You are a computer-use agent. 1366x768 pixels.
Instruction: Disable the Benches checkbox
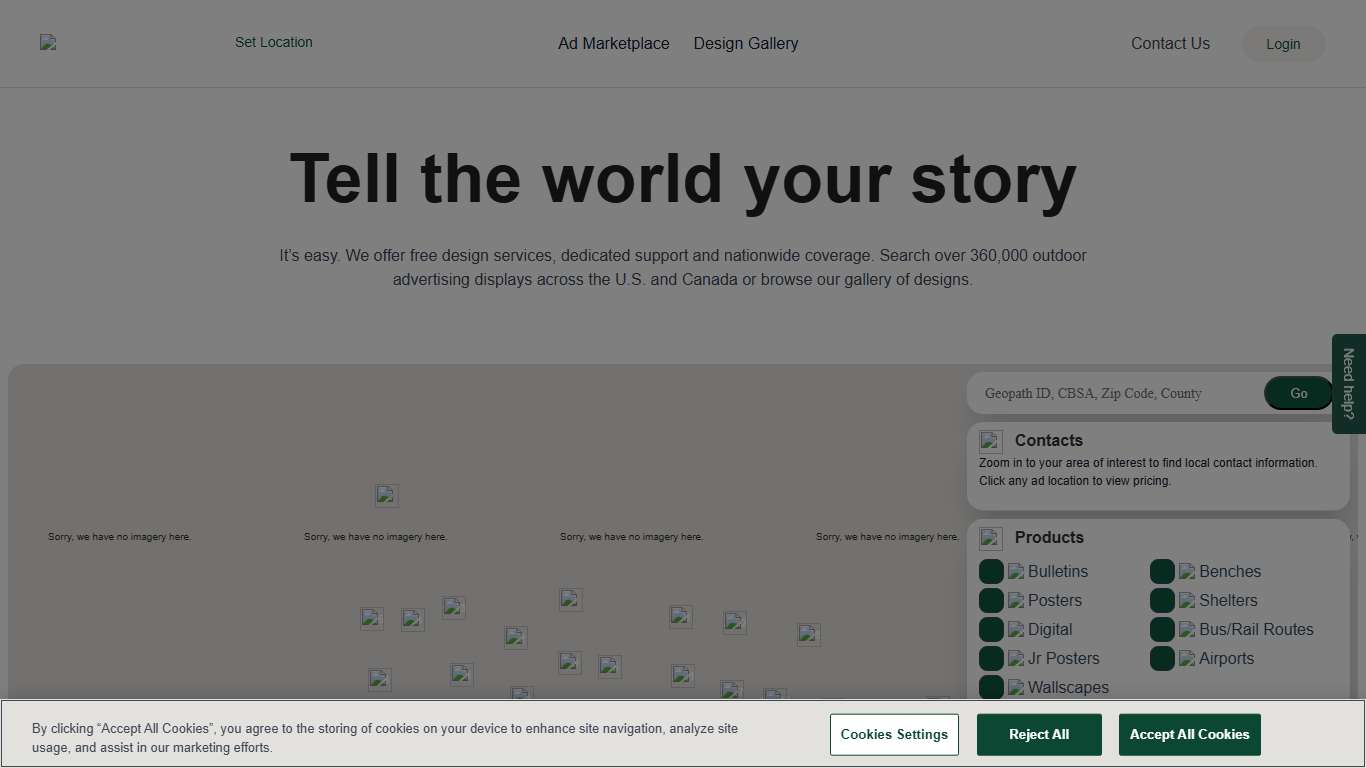coord(1162,572)
